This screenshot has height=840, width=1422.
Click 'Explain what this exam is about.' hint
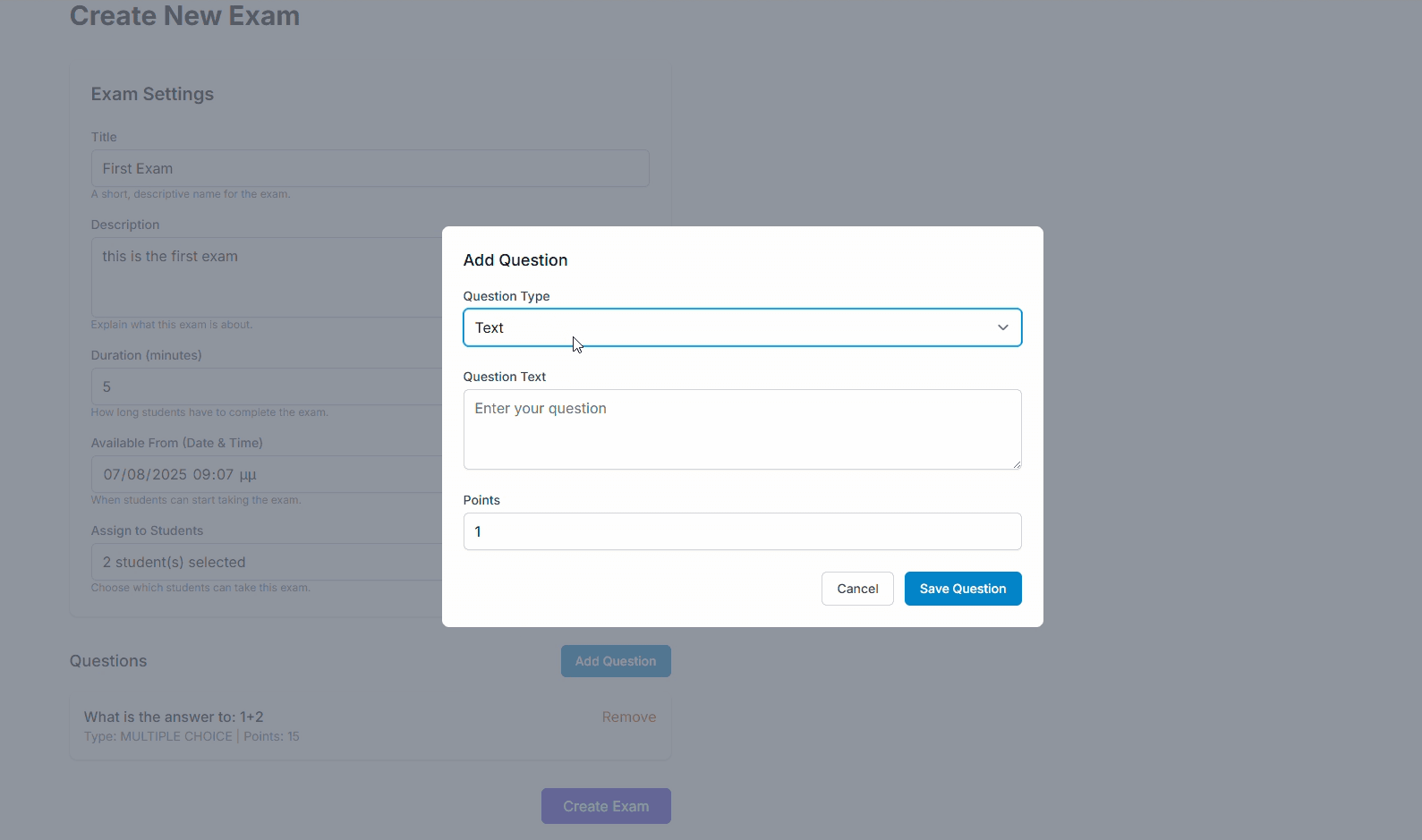tap(172, 325)
